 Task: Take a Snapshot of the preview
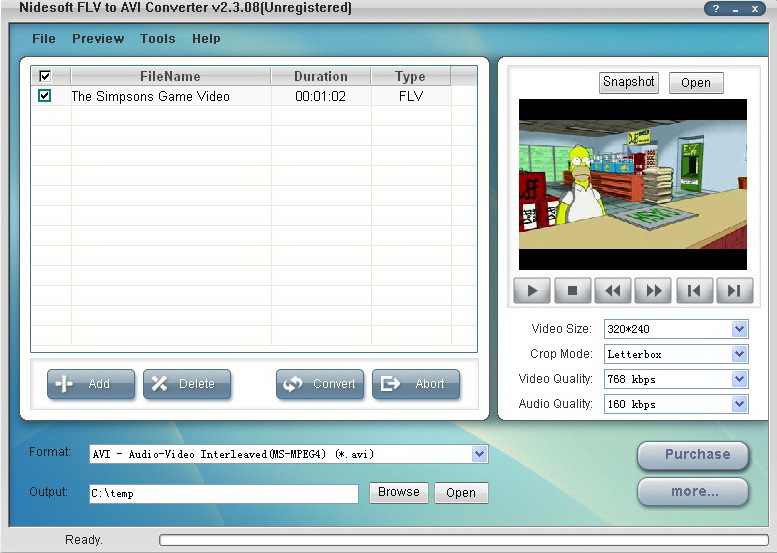click(x=629, y=82)
